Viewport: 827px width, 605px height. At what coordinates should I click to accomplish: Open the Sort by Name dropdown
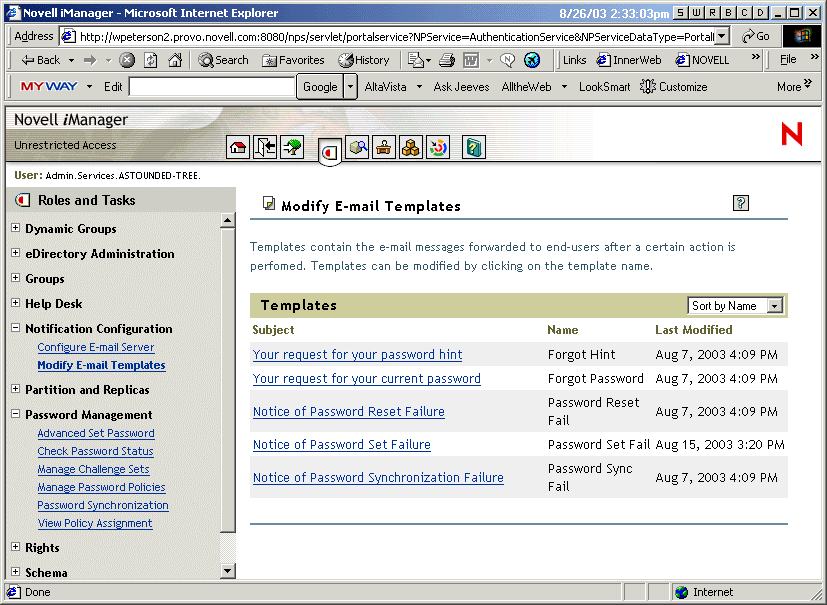(x=735, y=305)
